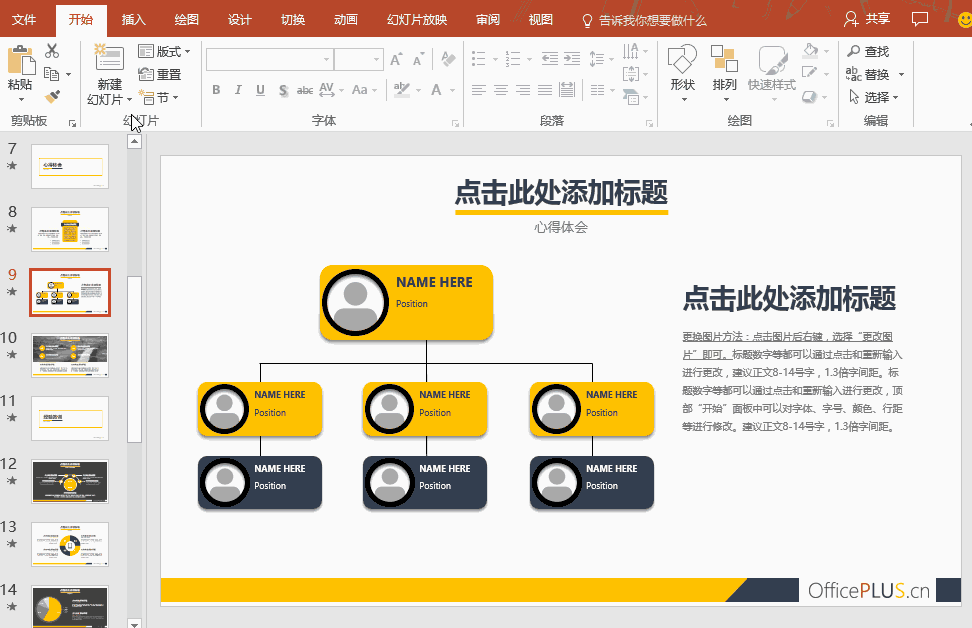Switch to the 切换 Transitions tab
Image resolution: width=972 pixels, height=628 pixels.
coord(293,20)
